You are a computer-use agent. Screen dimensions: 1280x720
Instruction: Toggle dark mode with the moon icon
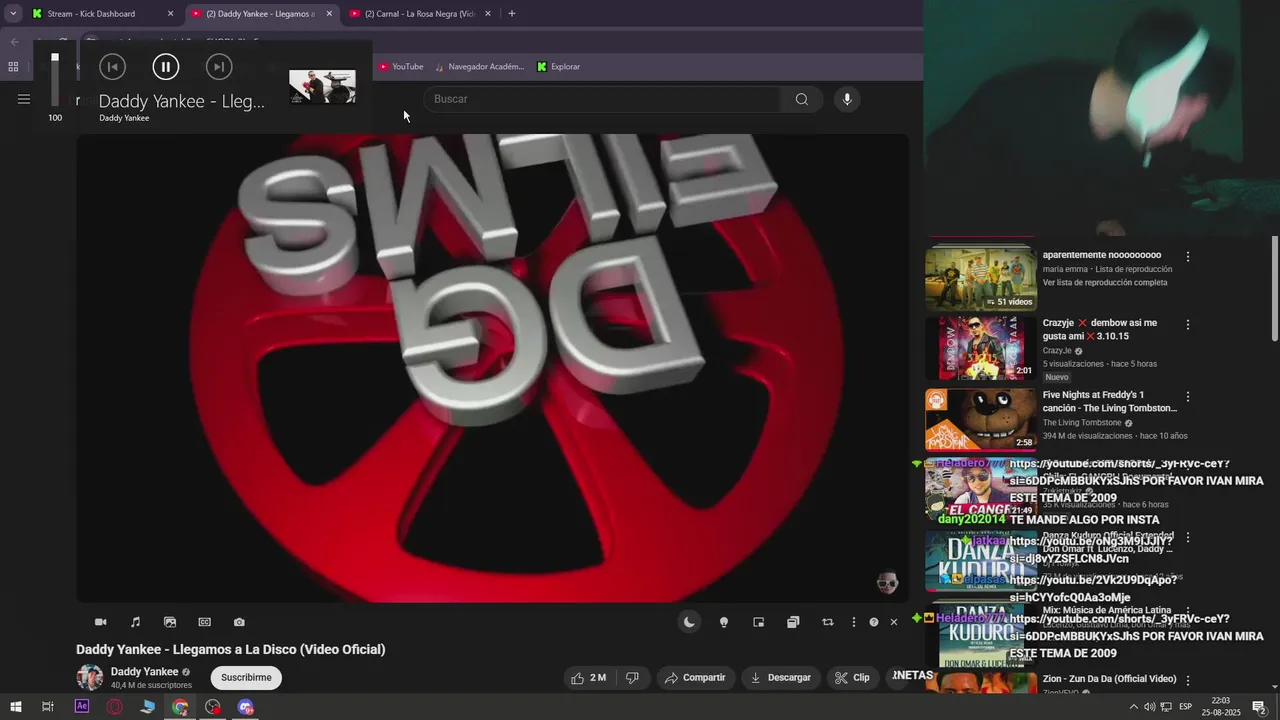[689, 622]
